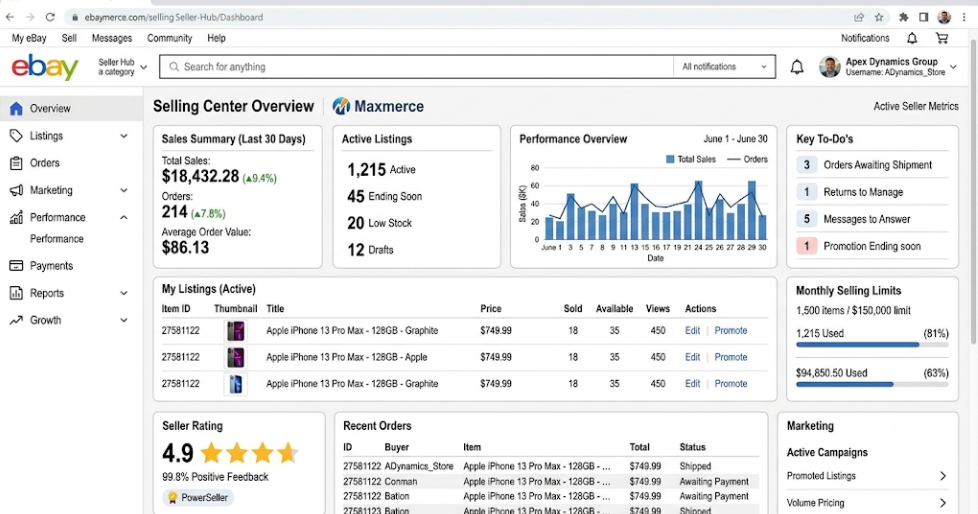Open the Seller Hub category dropdown
The height and width of the screenshot is (514, 978).
123,67
